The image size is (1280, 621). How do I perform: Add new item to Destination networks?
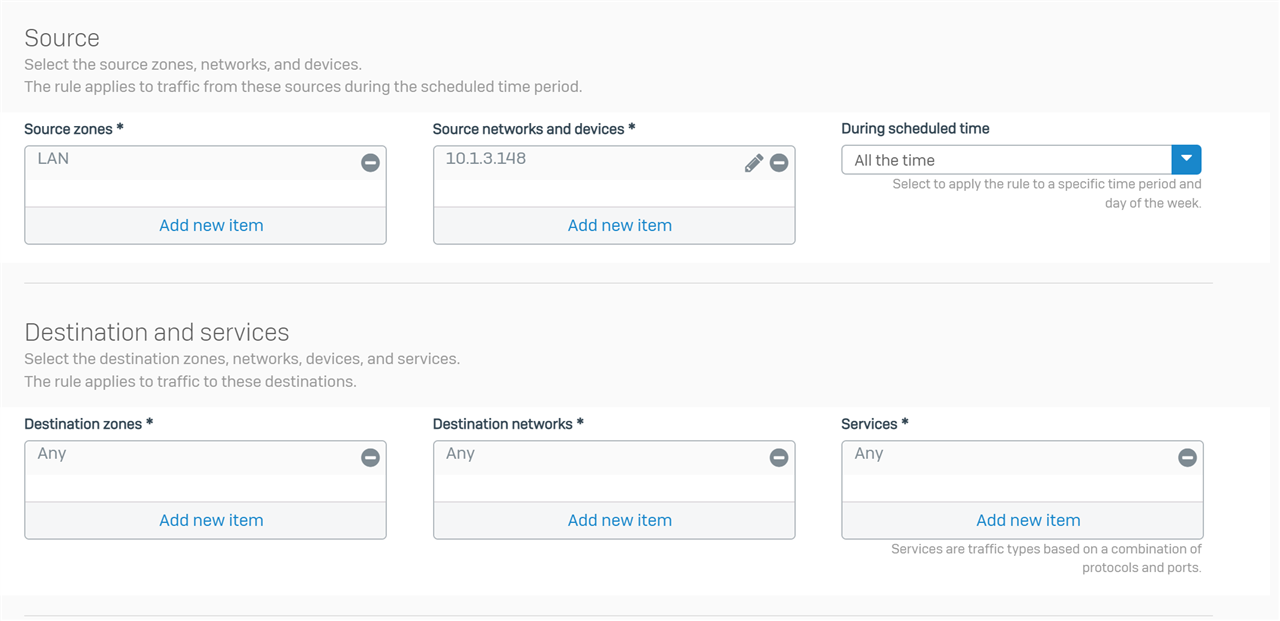[620, 520]
